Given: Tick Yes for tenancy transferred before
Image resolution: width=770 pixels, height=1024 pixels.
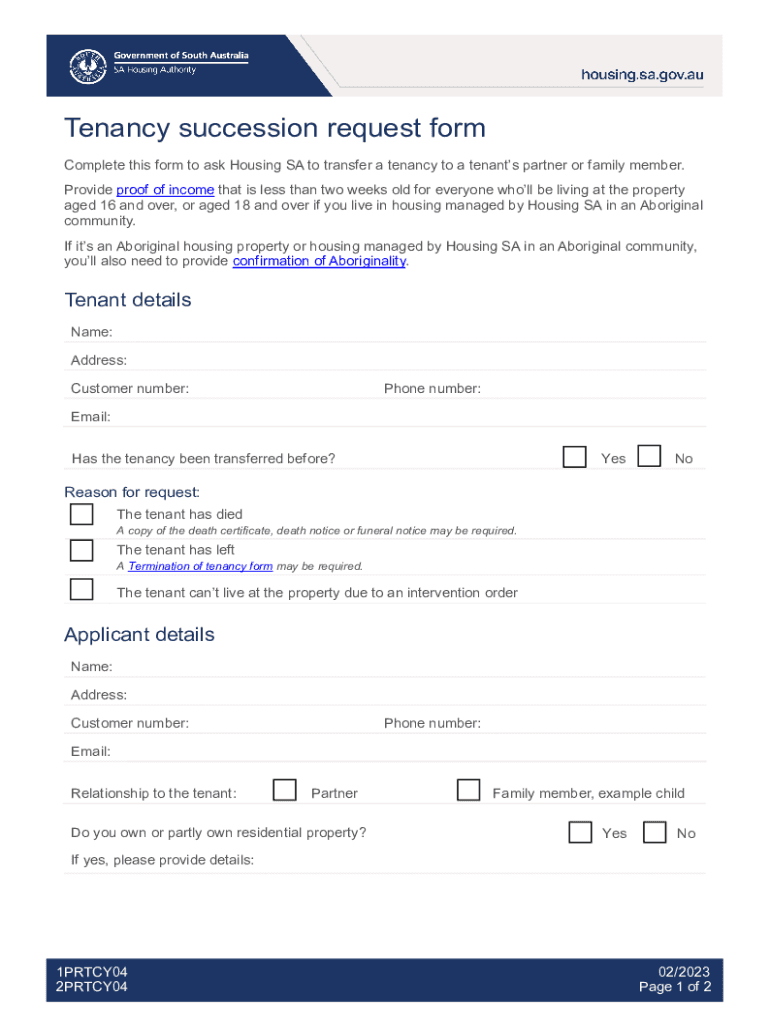Looking at the screenshot, I should pos(575,457).
